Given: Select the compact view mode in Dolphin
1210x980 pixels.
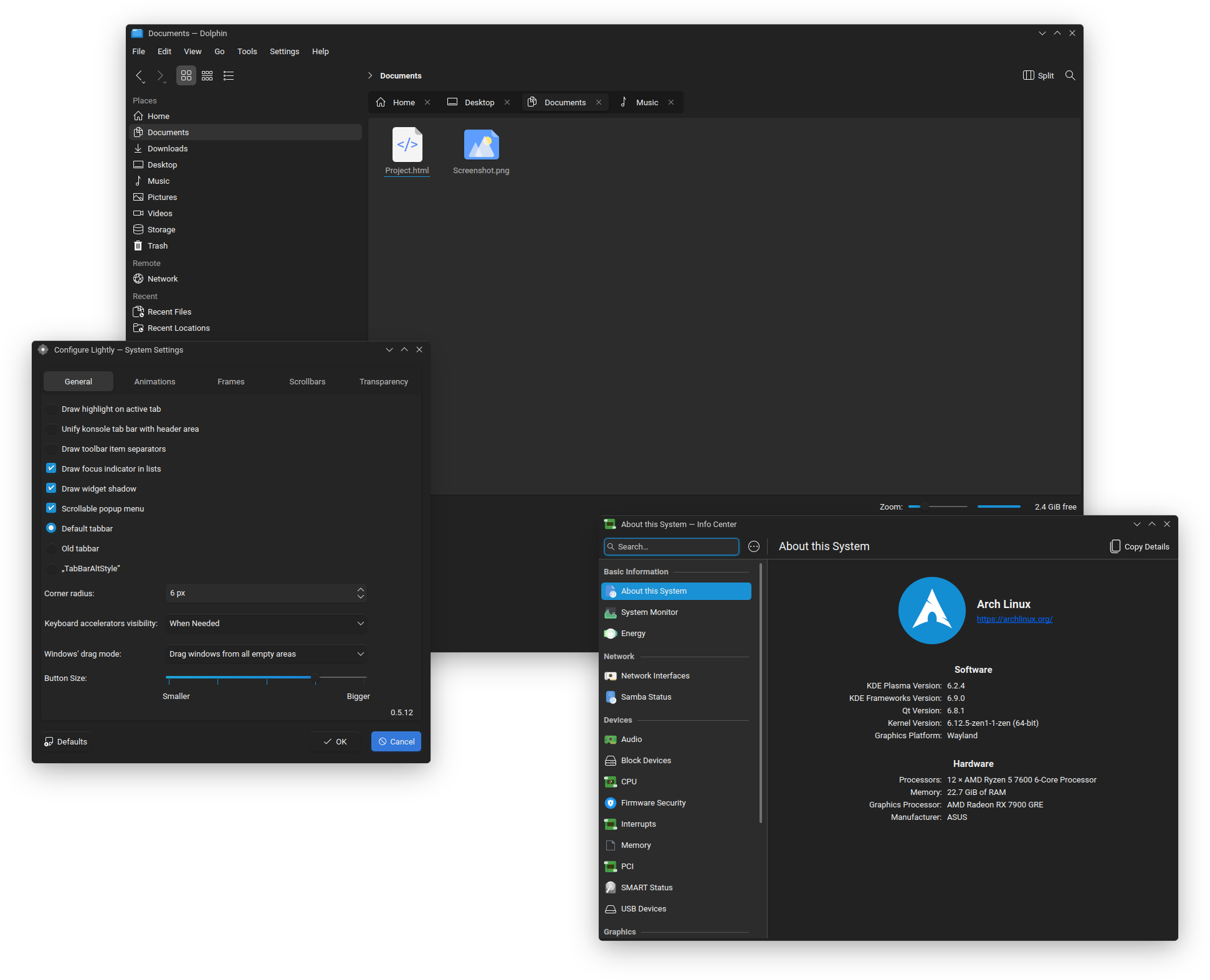Looking at the screenshot, I should tap(207, 75).
